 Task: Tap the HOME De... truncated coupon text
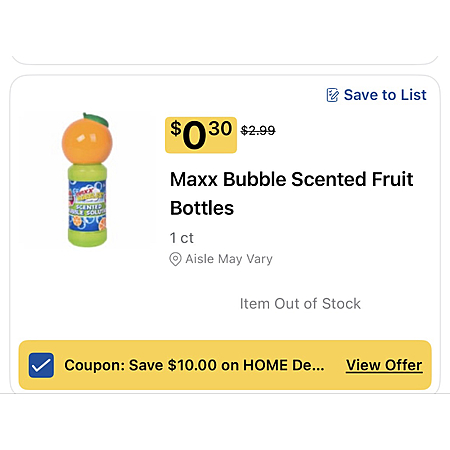(x=284, y=365)
